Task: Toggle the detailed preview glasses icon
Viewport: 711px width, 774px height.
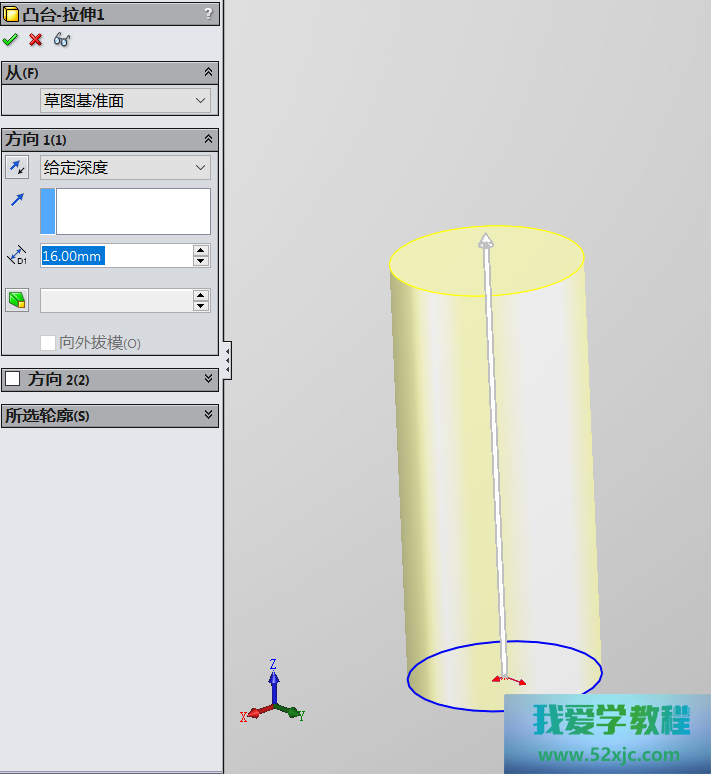Action: [x=62, y=40]
